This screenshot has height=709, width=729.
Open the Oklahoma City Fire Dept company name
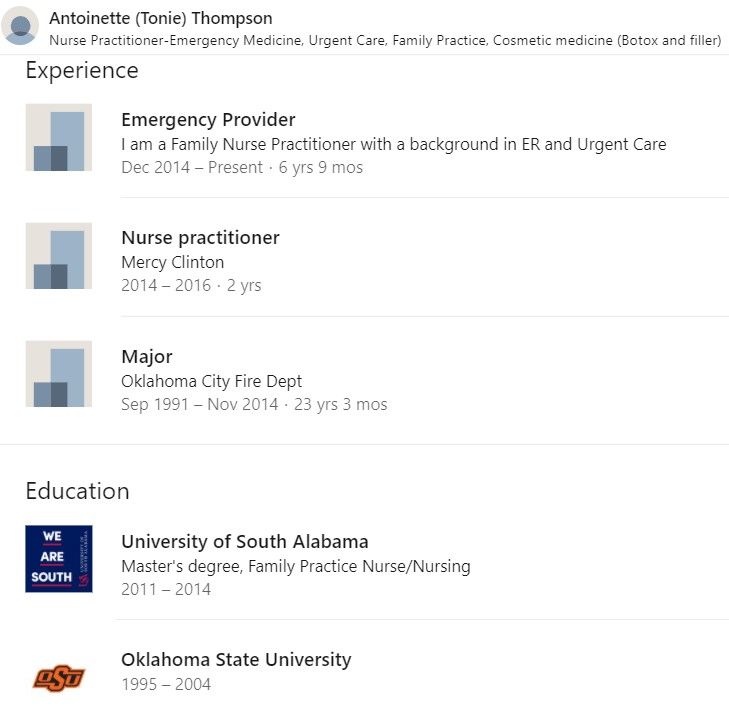(212, 381)
